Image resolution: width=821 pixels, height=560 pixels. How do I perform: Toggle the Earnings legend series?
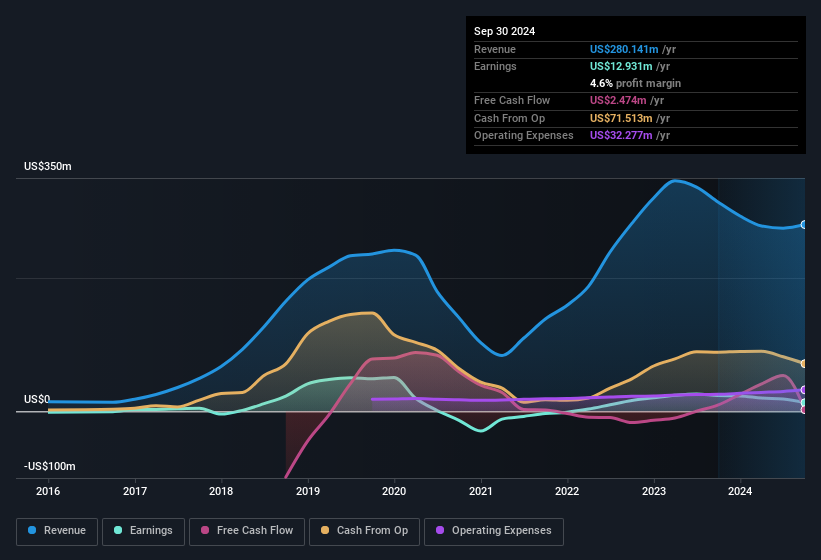143,531
